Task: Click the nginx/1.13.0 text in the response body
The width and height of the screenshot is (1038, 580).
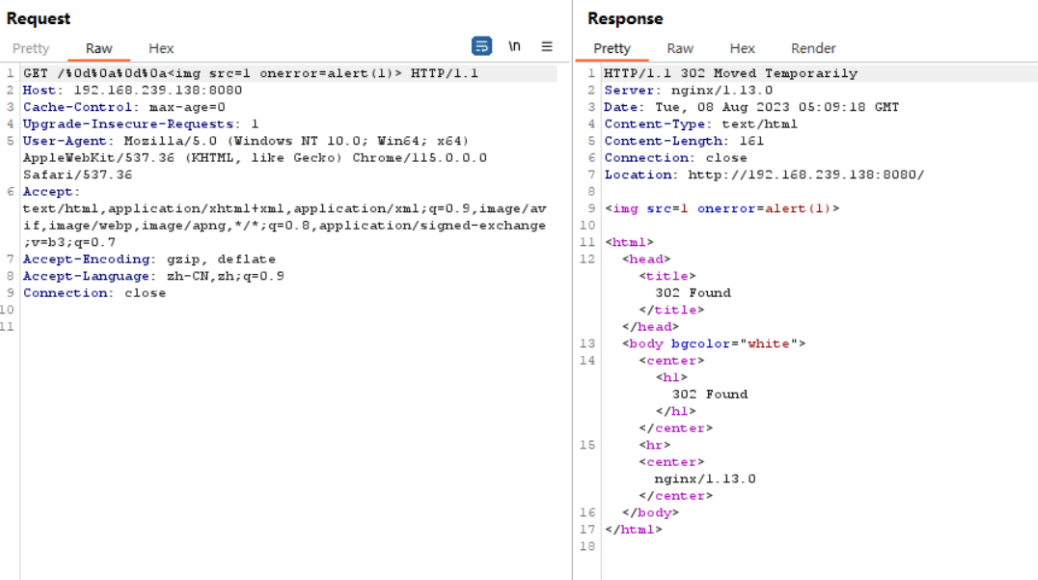Action: point(705,479)
